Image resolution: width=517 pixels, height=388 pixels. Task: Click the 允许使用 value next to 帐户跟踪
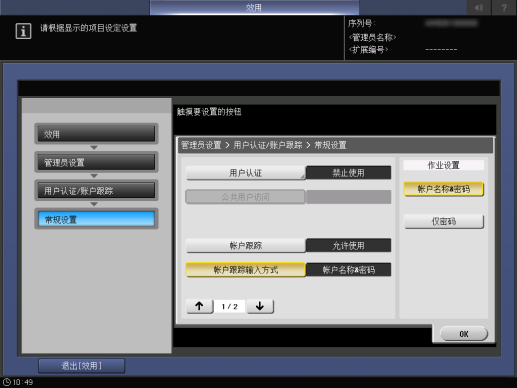tap(348, 245)
